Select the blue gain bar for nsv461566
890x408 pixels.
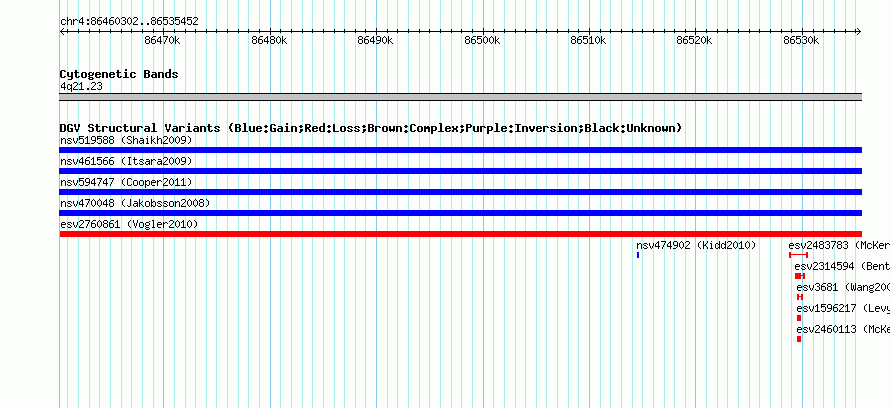[460, 171]
